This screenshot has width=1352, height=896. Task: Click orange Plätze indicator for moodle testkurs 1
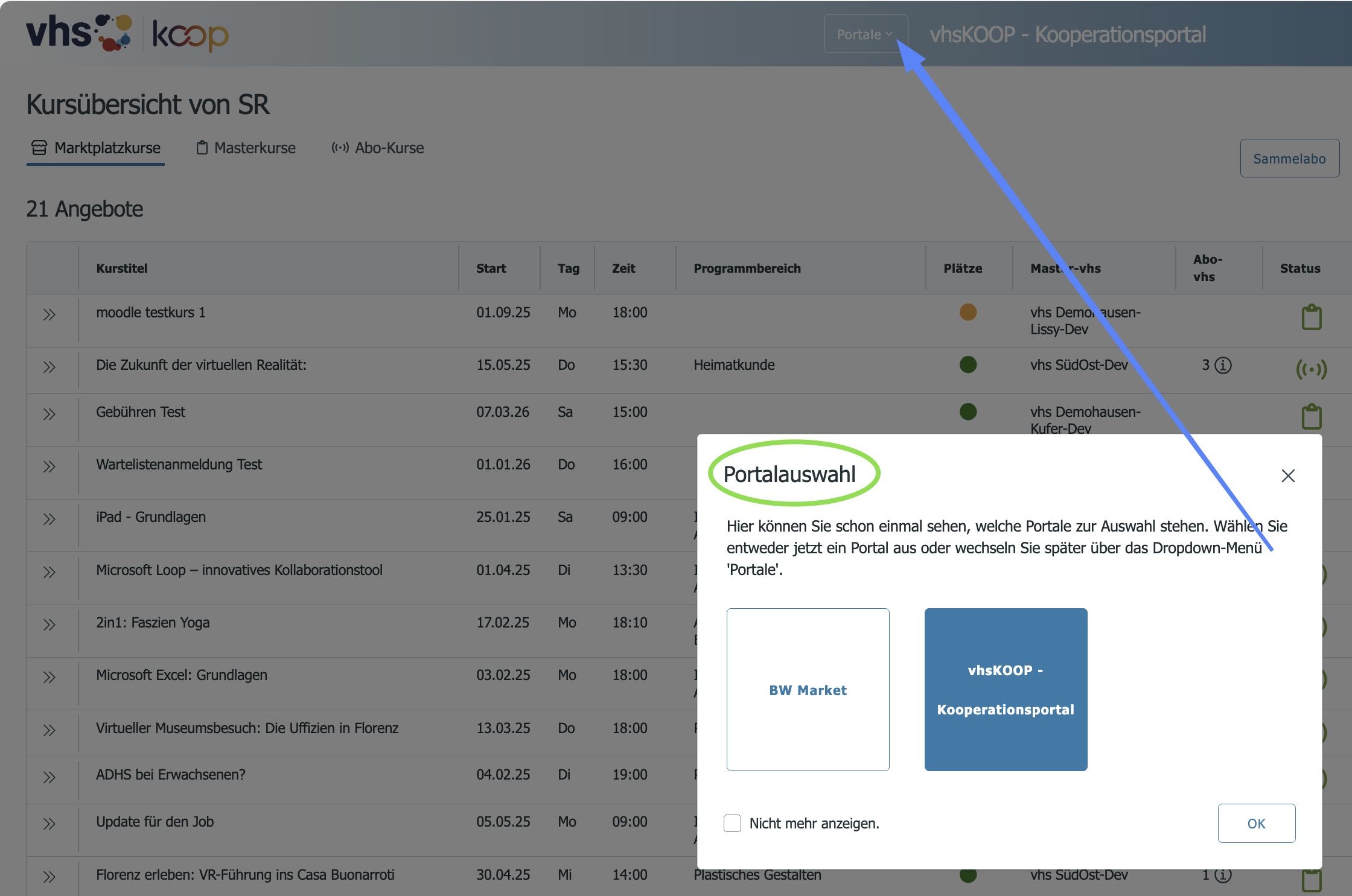pos(968,312)
